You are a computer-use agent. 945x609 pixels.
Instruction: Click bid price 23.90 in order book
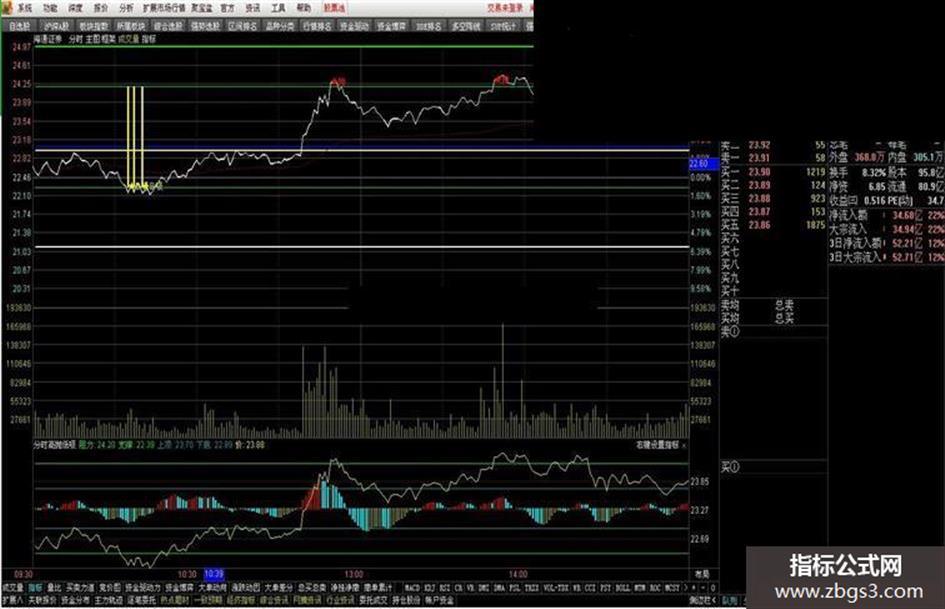tap(759, 172)
